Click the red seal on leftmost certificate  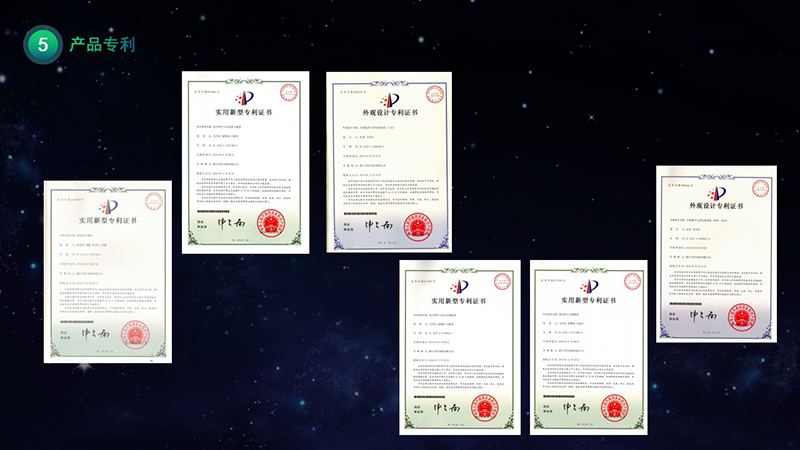(x=133, y=333)
